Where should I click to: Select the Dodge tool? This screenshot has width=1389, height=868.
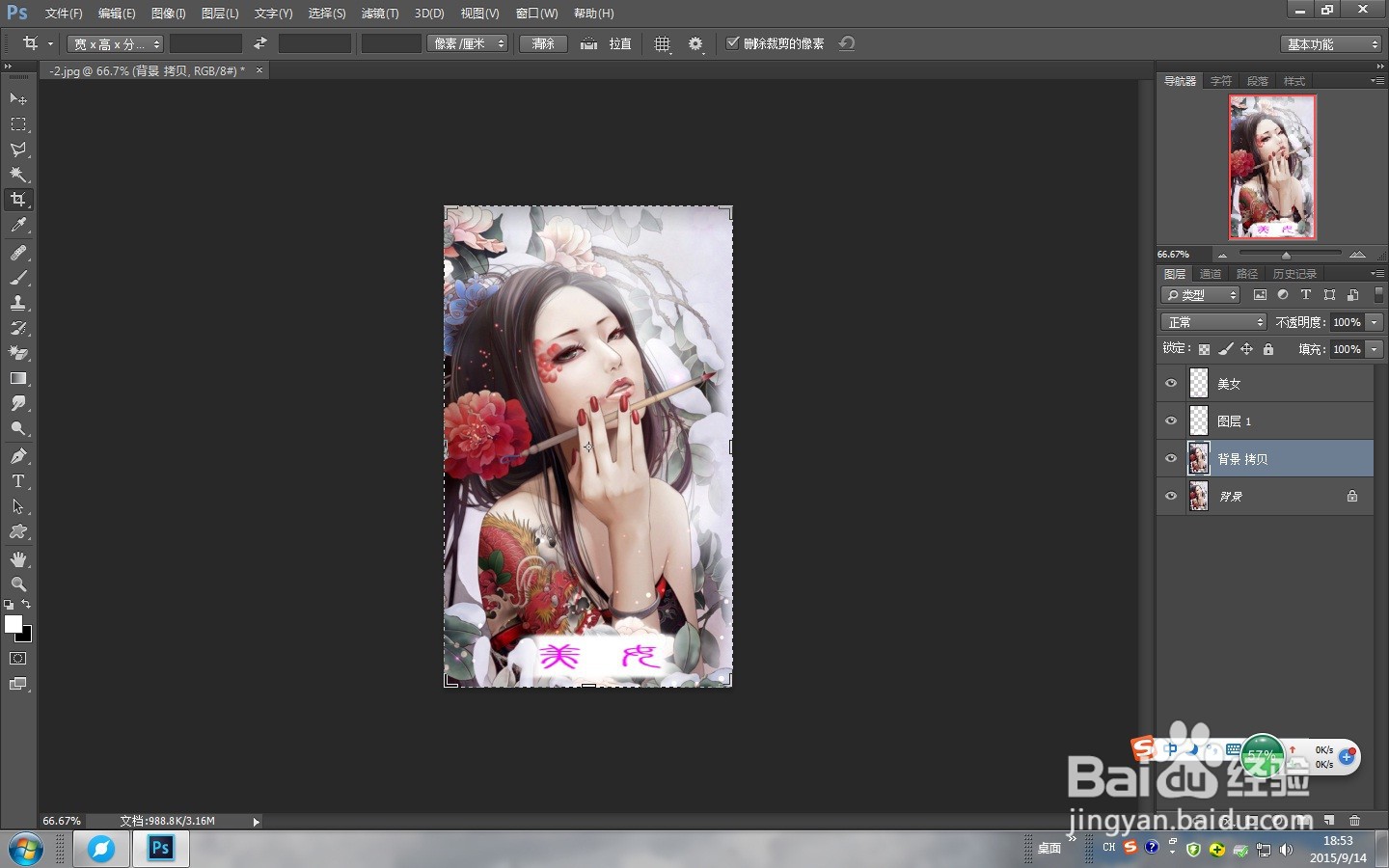tap(17, 428)
